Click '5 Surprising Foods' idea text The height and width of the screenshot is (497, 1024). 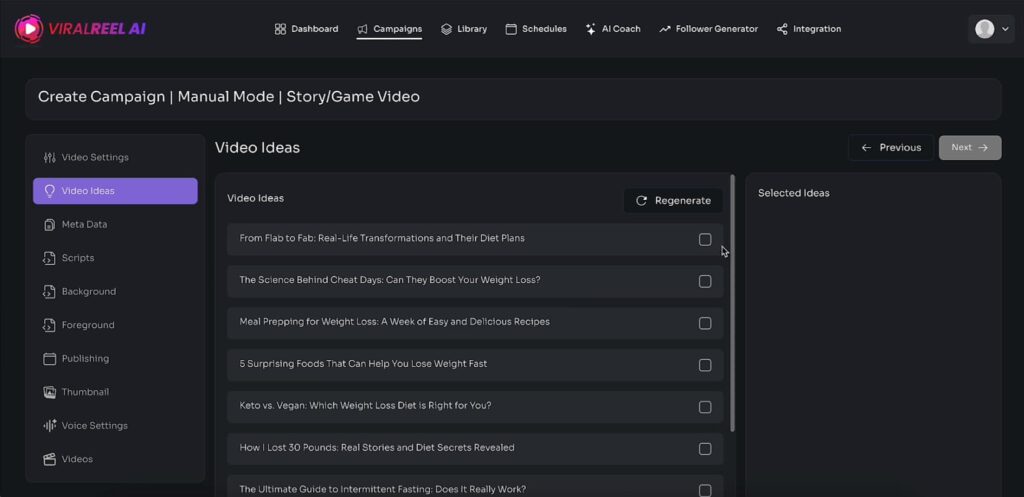[363, 364]
